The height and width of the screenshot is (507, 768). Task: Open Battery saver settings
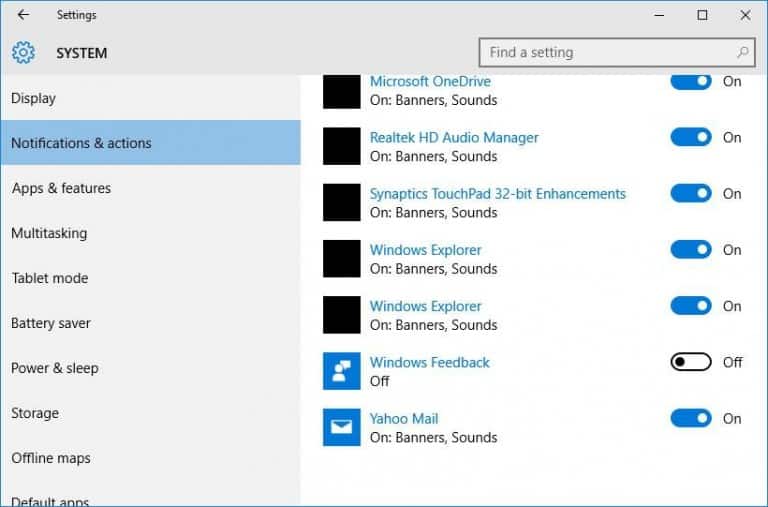[150, 323]
